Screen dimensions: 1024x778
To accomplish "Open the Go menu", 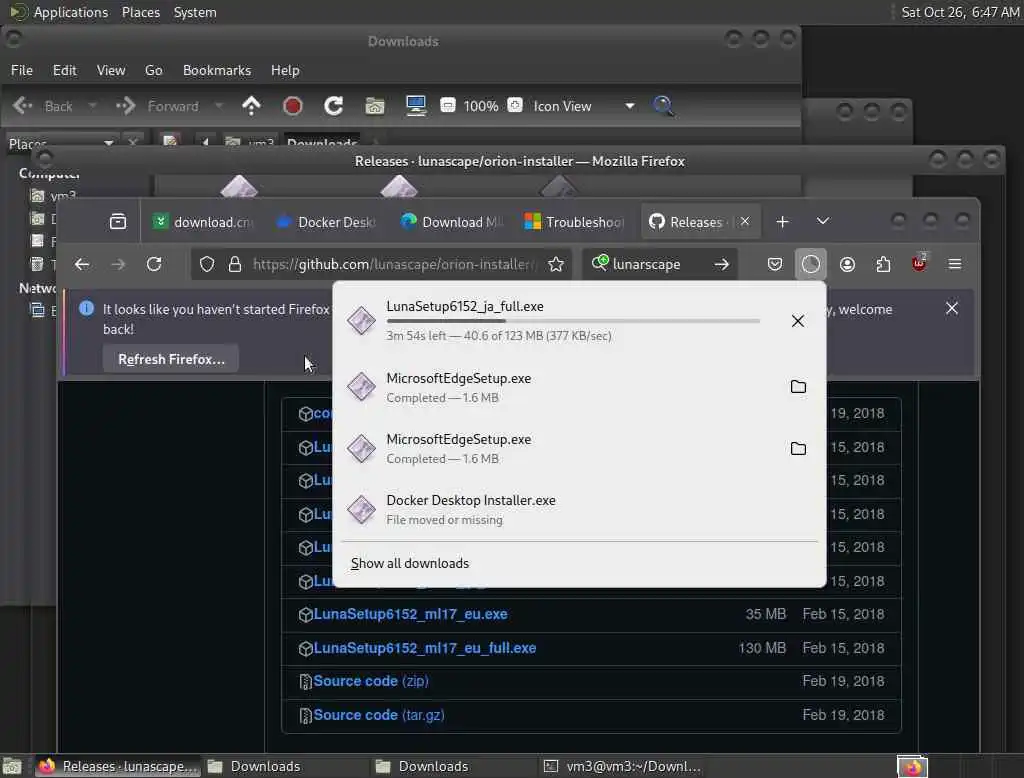I will coord(153,70).
